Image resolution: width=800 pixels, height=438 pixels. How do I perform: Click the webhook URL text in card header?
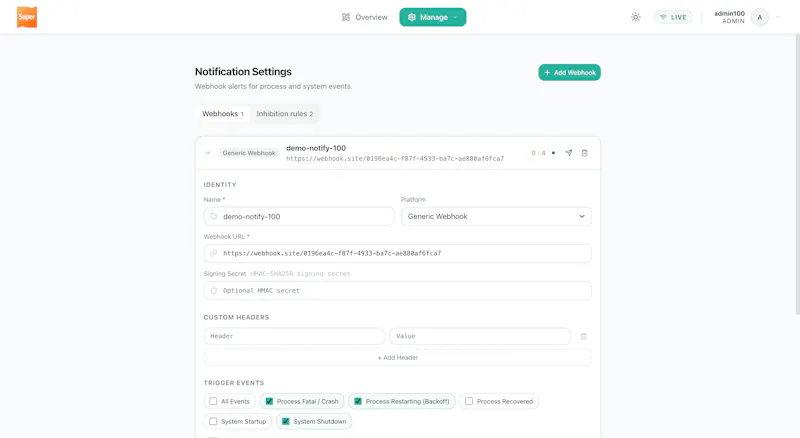[x=395, y=159]
